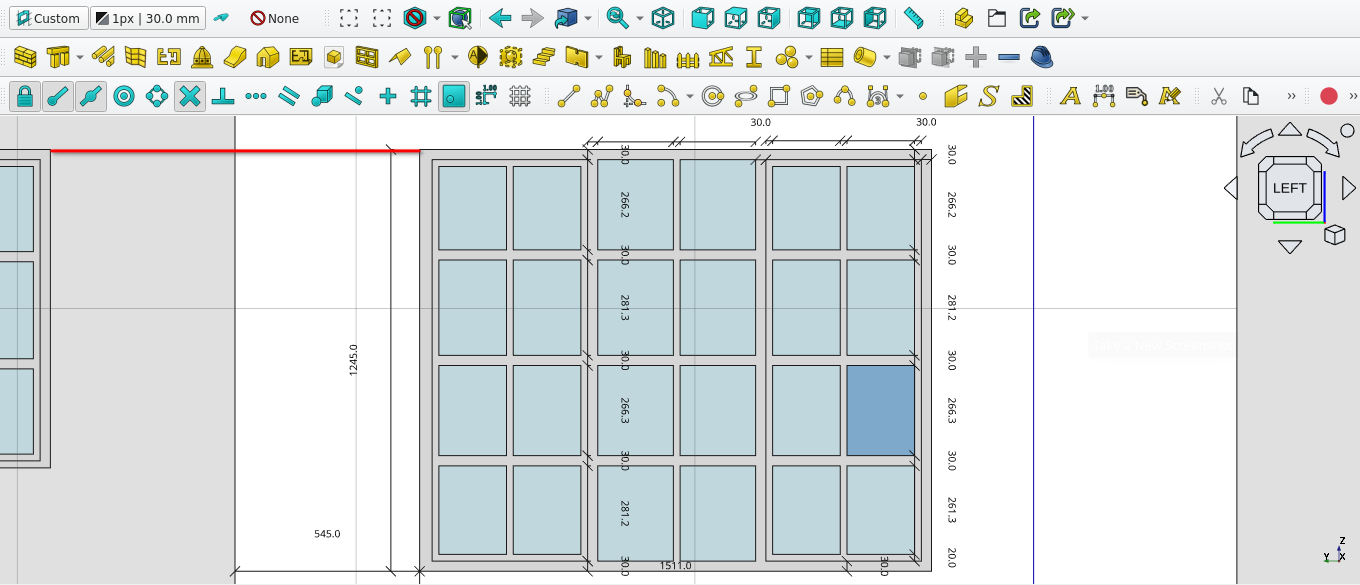1360x585 pixels.
Task: Toggle the Snap Grid option
Action: click(421, 96)
